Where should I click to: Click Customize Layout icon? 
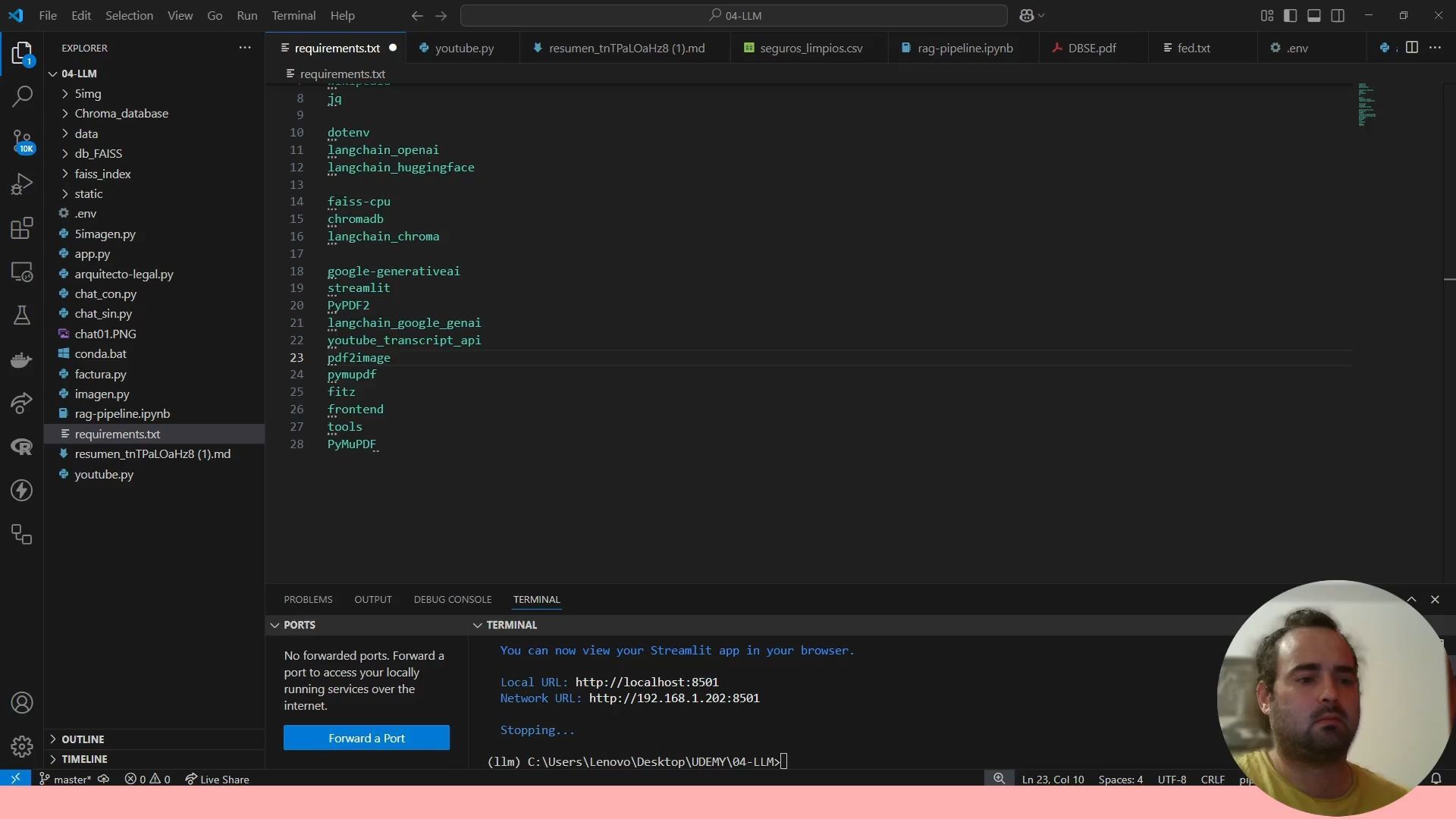(1266, 15)
